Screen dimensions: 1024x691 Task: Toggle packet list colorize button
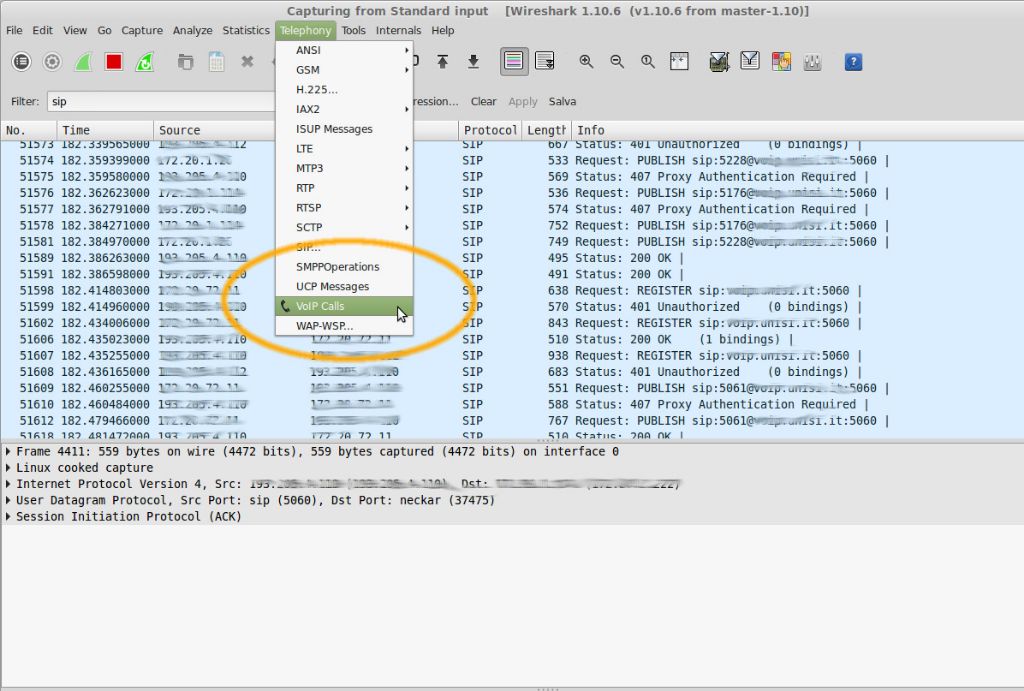point(513,62)
